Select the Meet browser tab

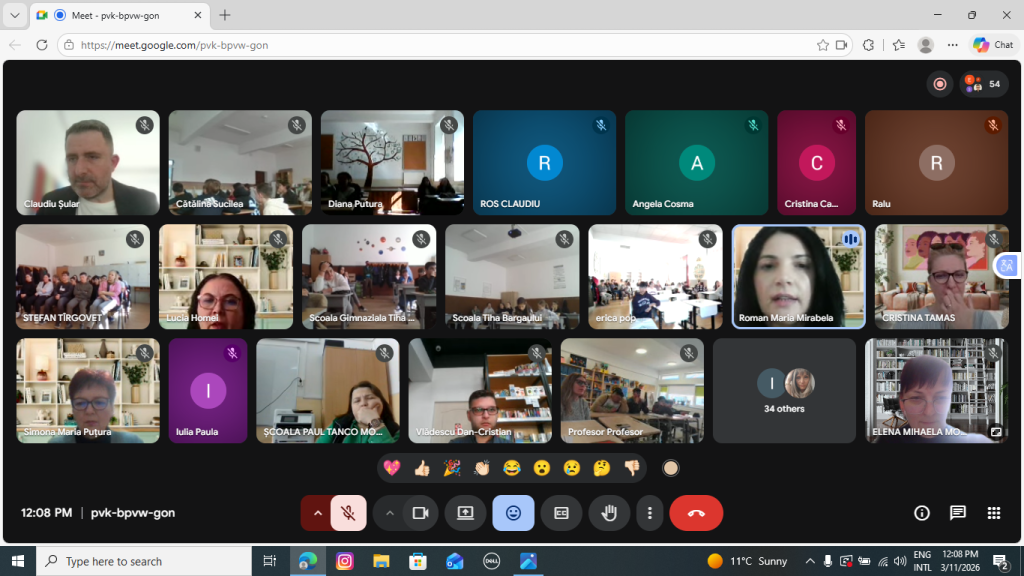coord(120,15)
